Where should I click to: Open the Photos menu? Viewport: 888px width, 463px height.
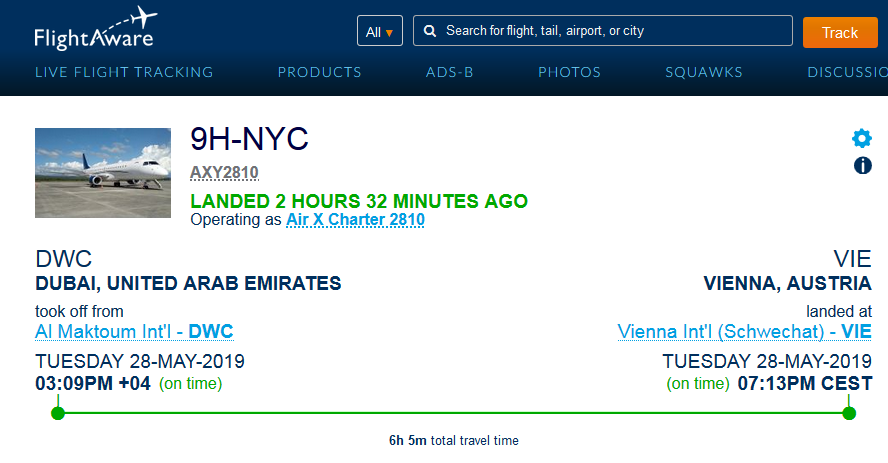[x=569, y=72]
